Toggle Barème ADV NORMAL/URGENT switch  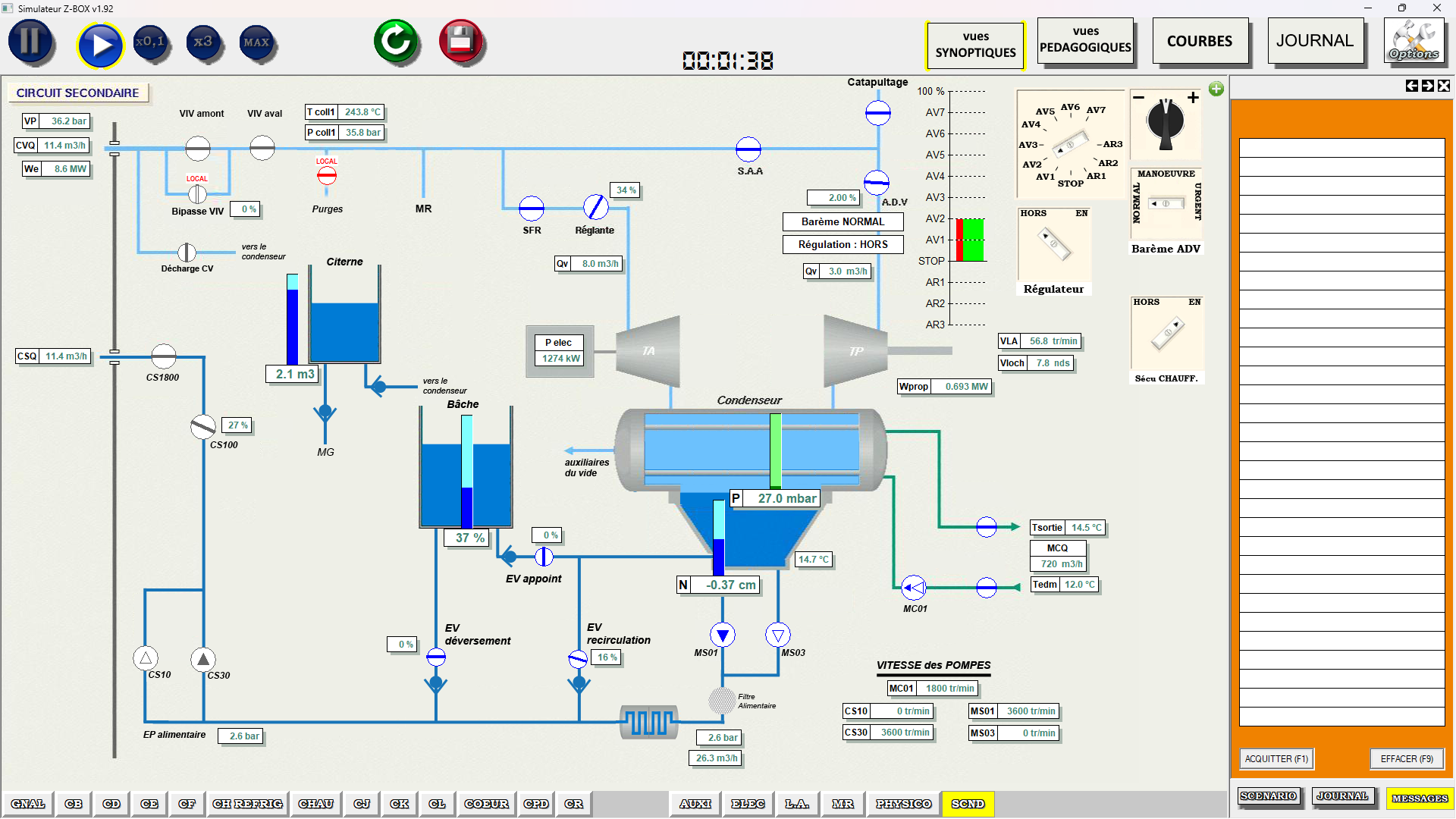1166,203
